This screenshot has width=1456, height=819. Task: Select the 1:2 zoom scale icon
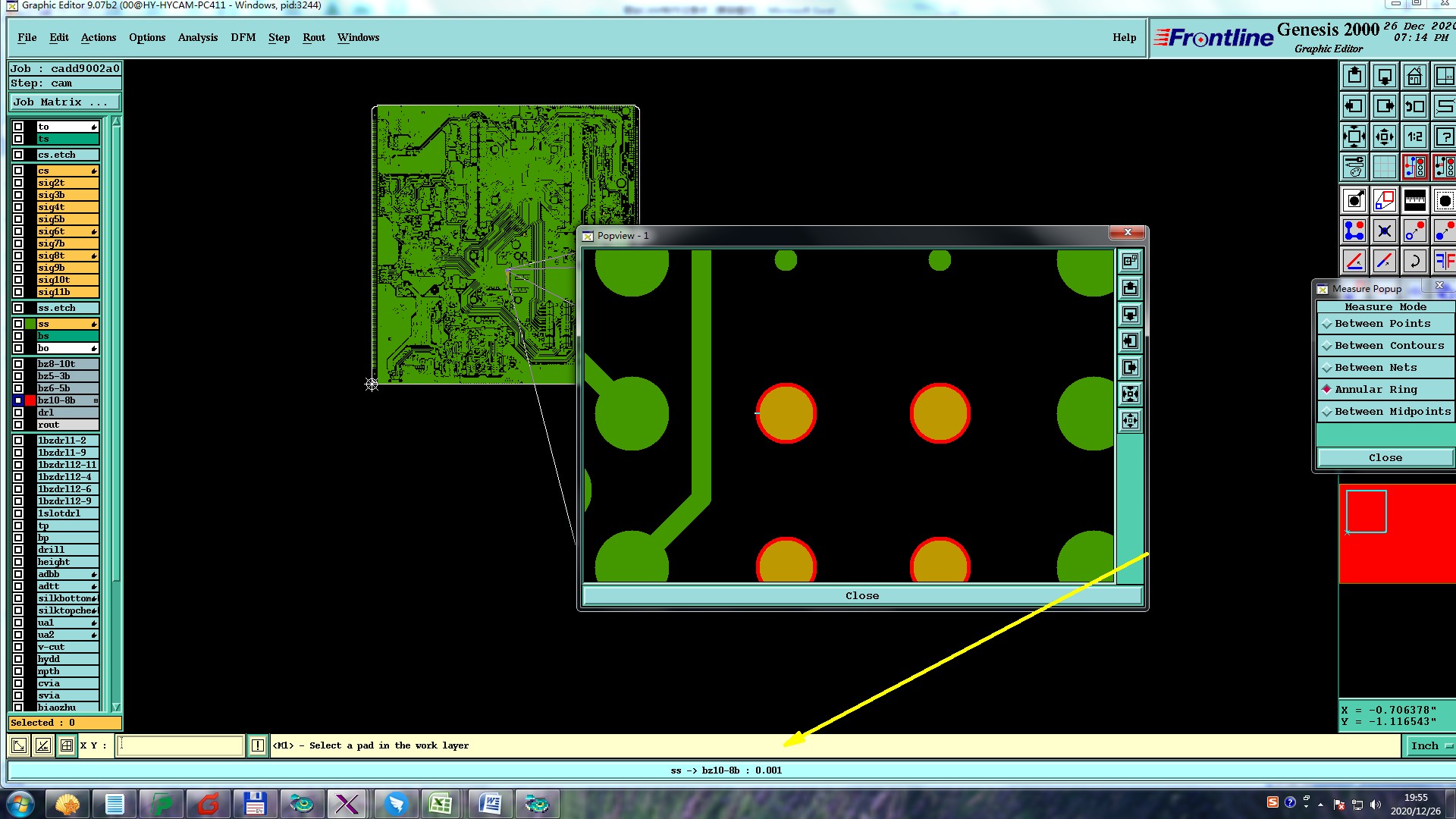pyautogui.click(x=1414, y=136)
